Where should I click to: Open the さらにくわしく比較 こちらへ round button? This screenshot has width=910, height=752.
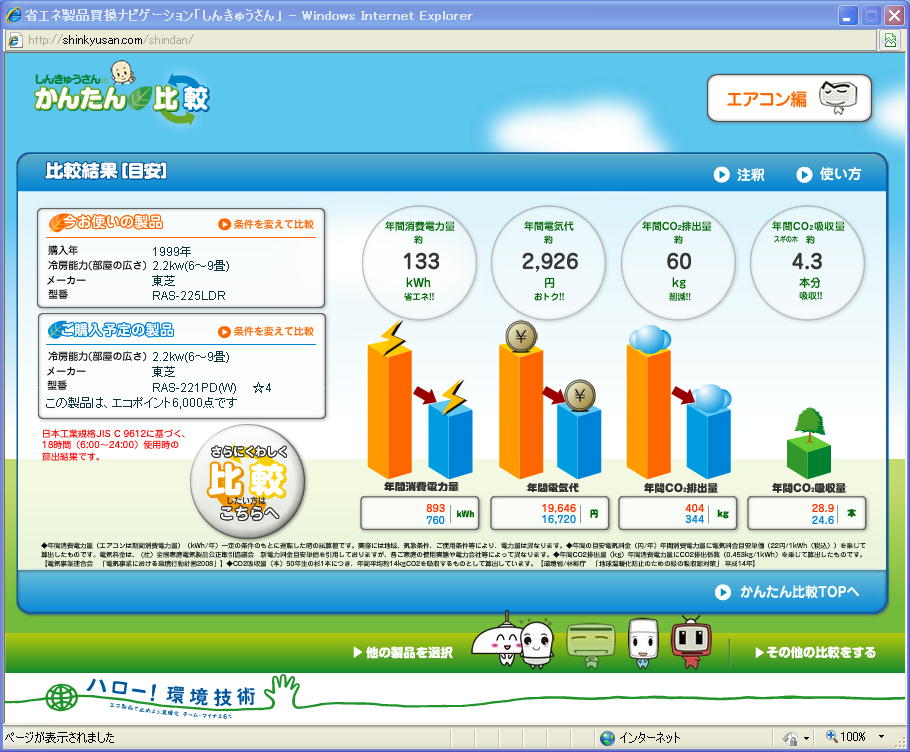click(x=248, y=481)
